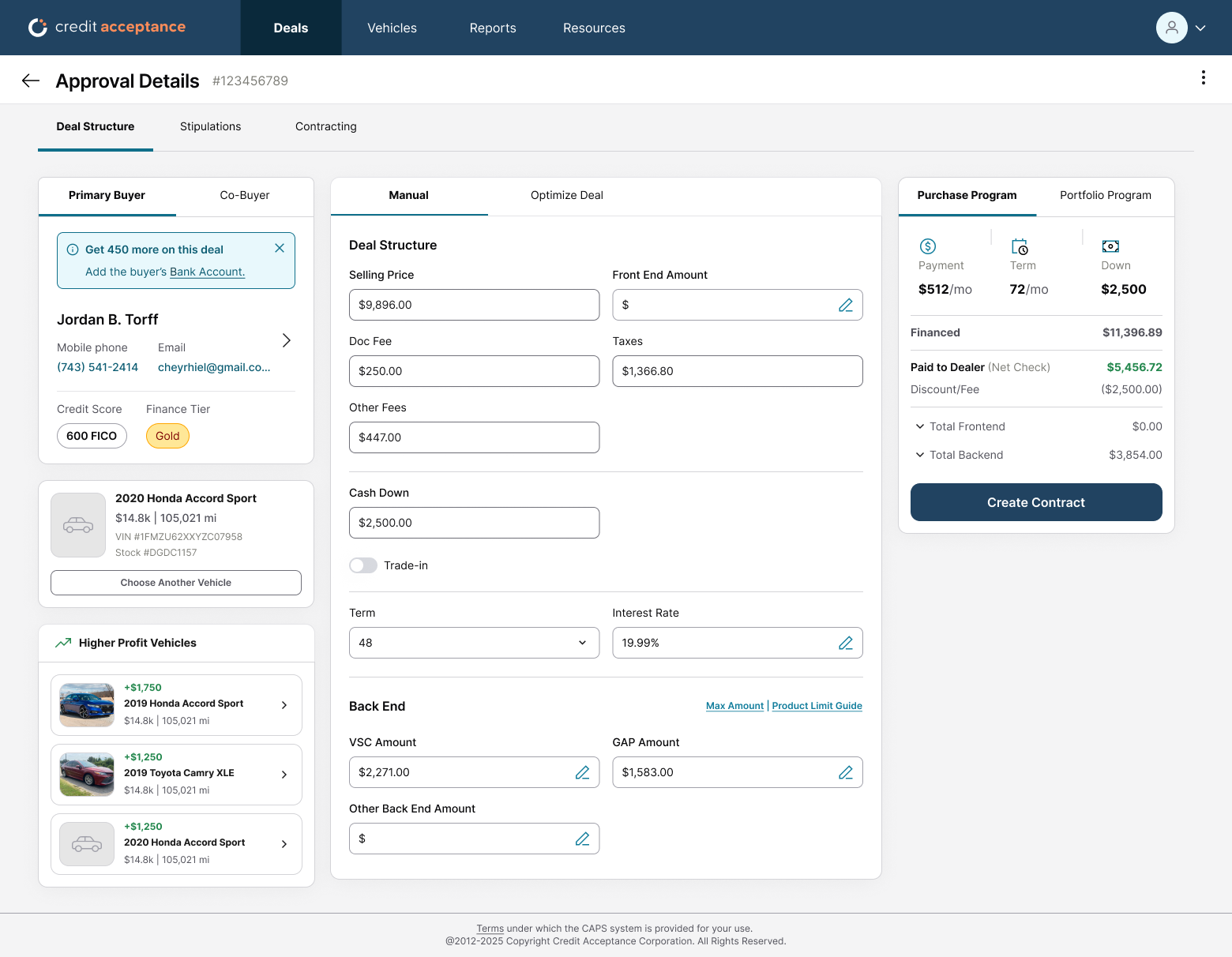
Task: Switch to the Optimize Deal tab
Action: tap(567, 195)
